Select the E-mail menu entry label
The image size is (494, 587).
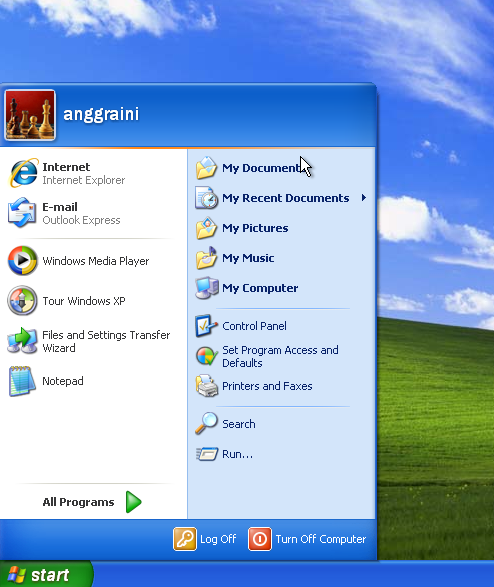point(60,207)
